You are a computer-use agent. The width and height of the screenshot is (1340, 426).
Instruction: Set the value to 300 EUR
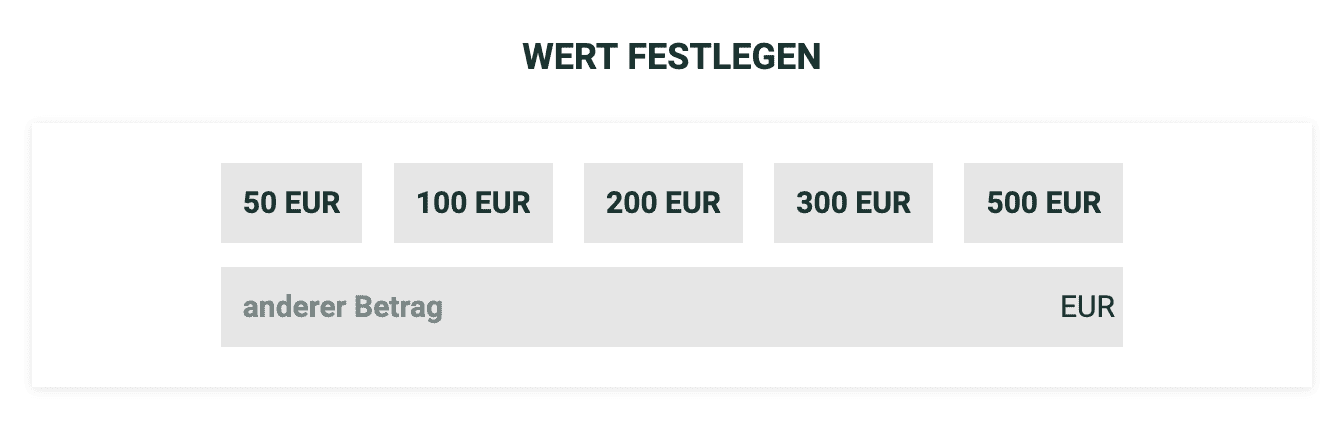[x=853, y=203]
